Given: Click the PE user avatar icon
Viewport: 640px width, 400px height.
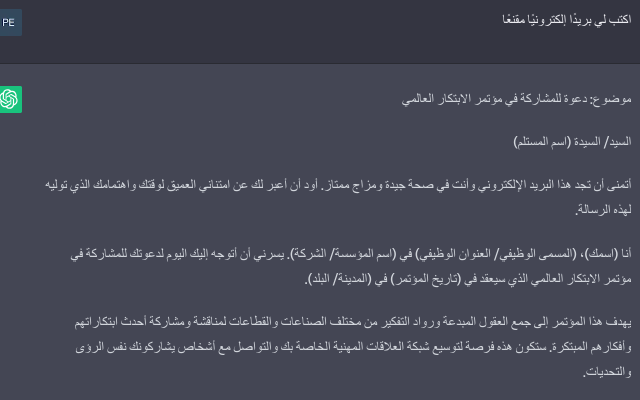Looking at the screenshot, I should 10,22.
